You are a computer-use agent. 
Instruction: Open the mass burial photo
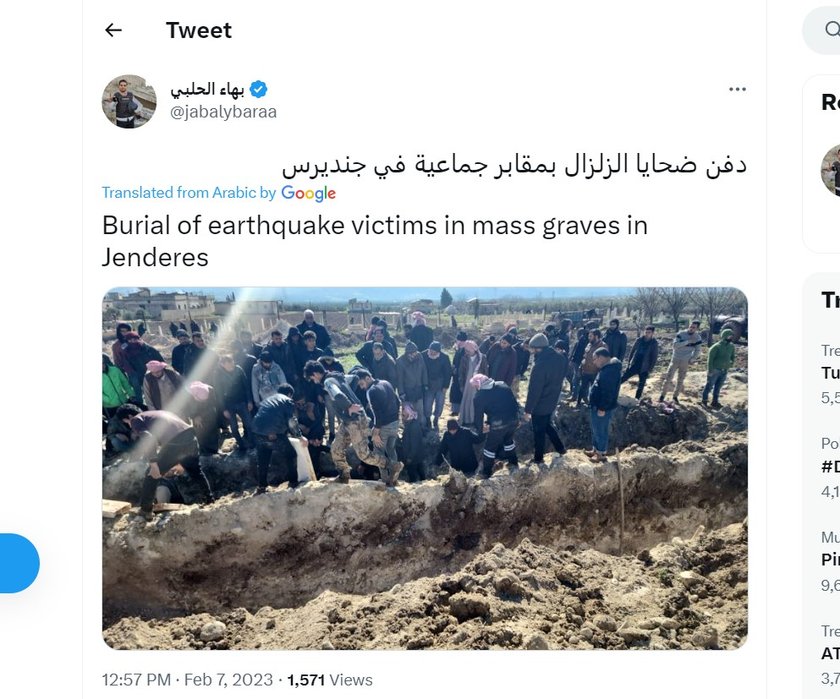pyautogui.click(x=425, y=469)
